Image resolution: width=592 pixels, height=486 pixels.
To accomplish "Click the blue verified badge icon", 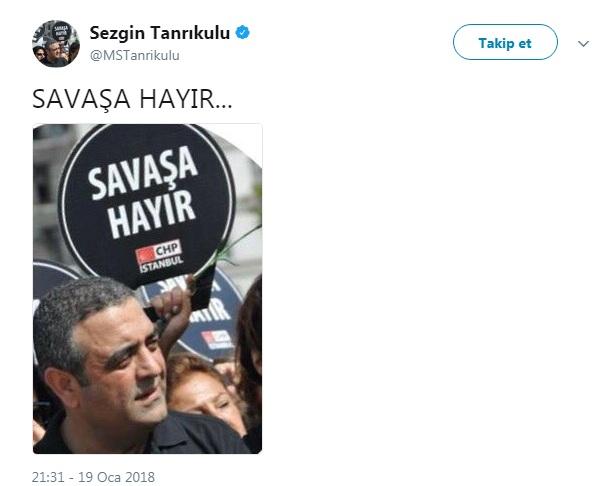I will click(242, 33).
